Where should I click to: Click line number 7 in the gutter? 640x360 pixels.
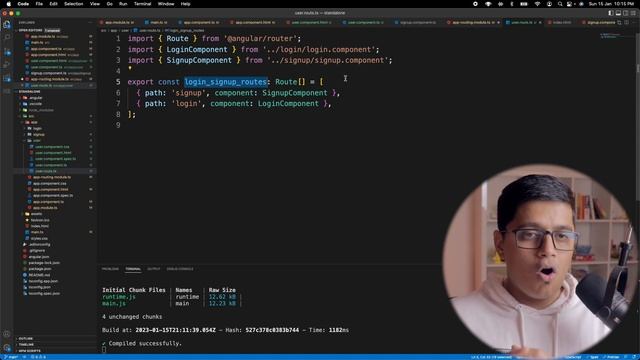[x=118, y=103]
